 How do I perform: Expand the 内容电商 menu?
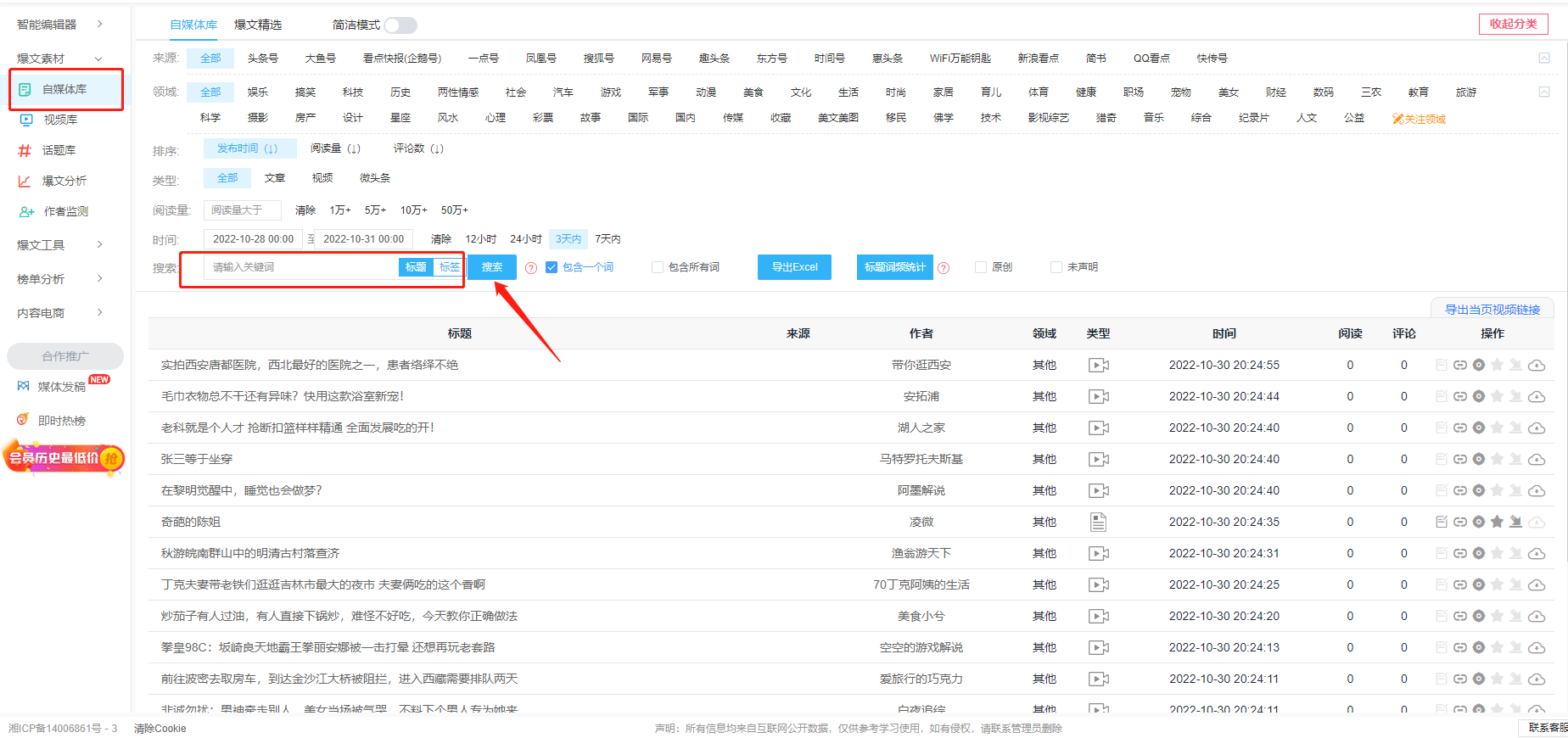[x=60, y=313]
